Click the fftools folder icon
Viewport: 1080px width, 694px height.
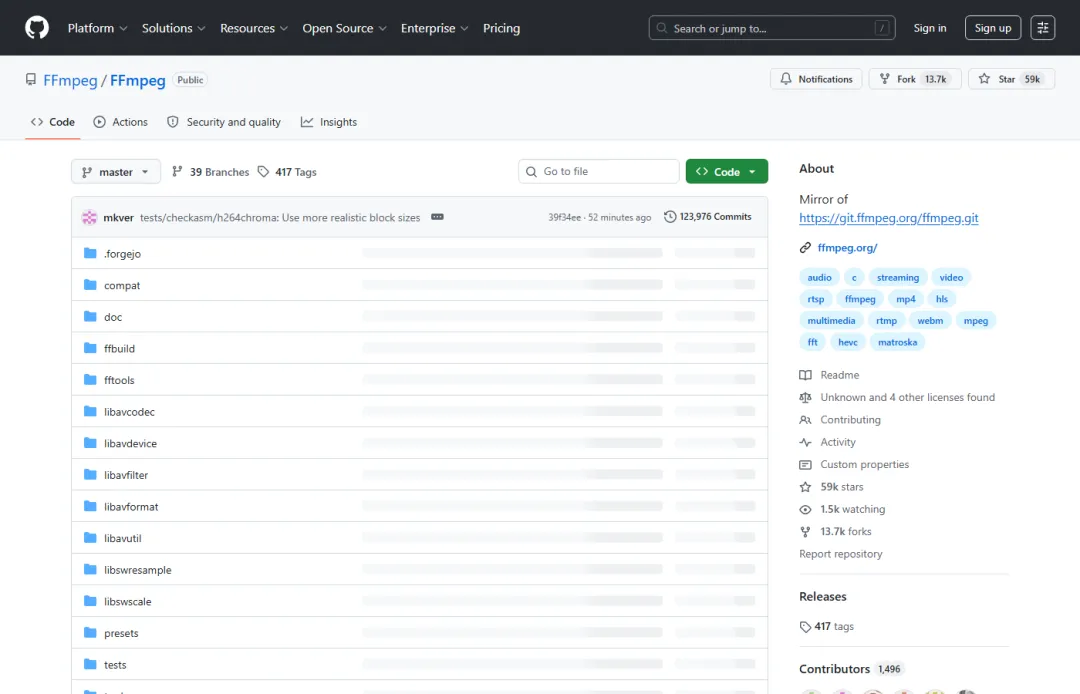click(90, 380)
